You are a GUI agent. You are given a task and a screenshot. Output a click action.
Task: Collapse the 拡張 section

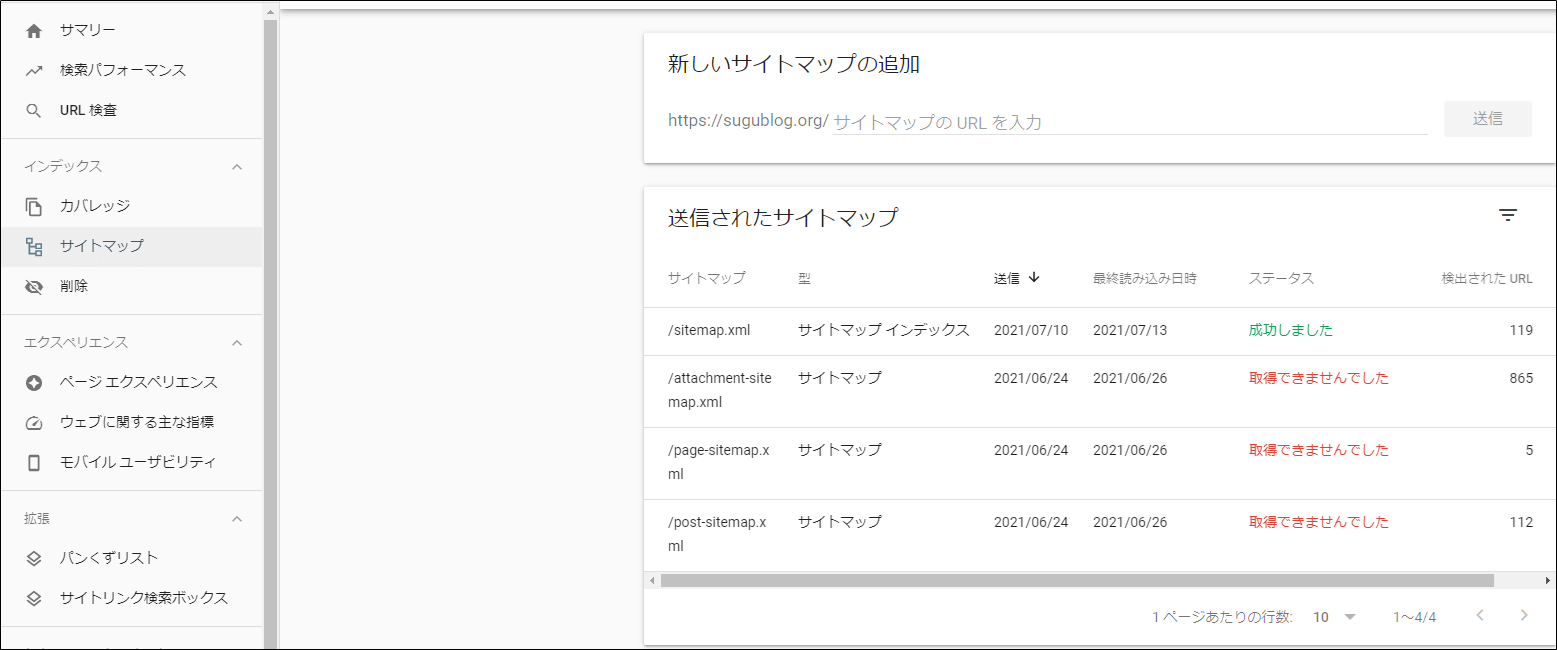(237, 519)
